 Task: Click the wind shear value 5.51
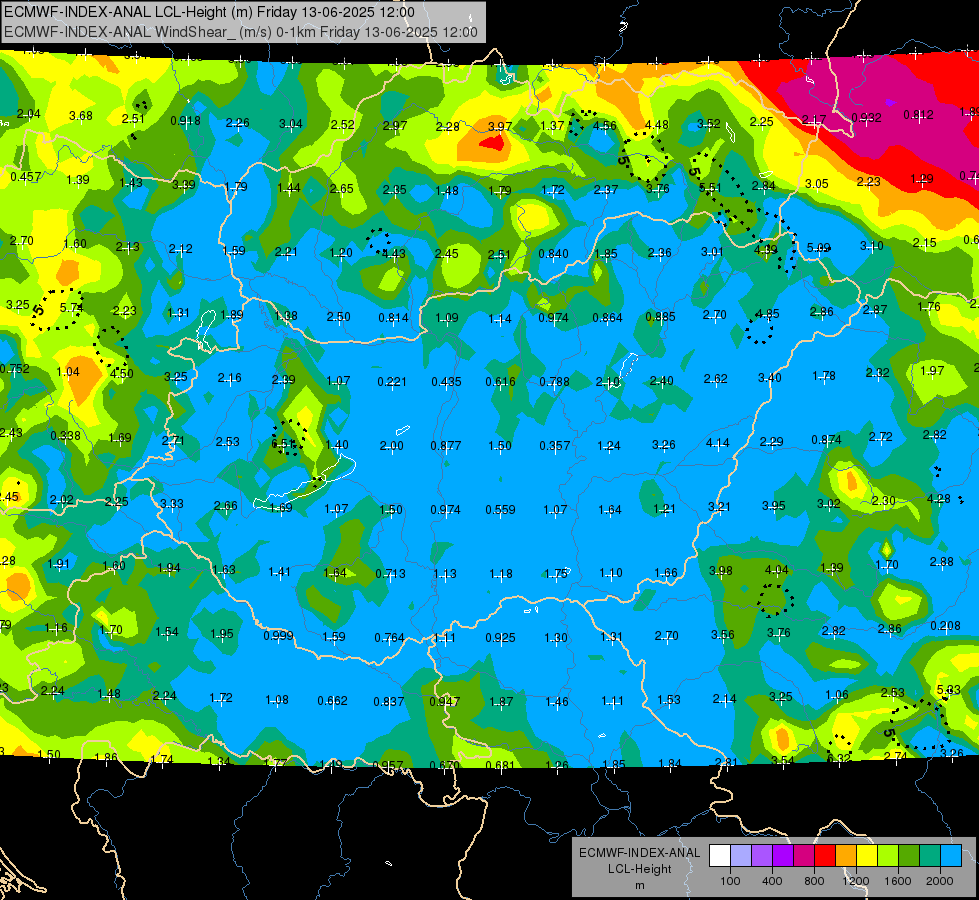(710, 187)
